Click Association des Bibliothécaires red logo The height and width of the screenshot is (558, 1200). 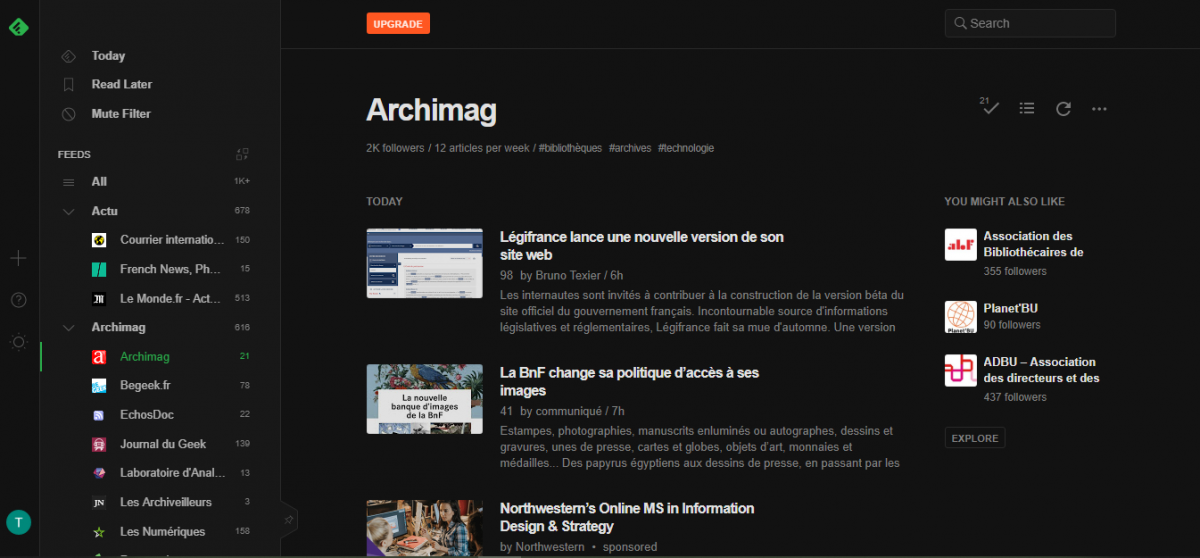point(961,244)
